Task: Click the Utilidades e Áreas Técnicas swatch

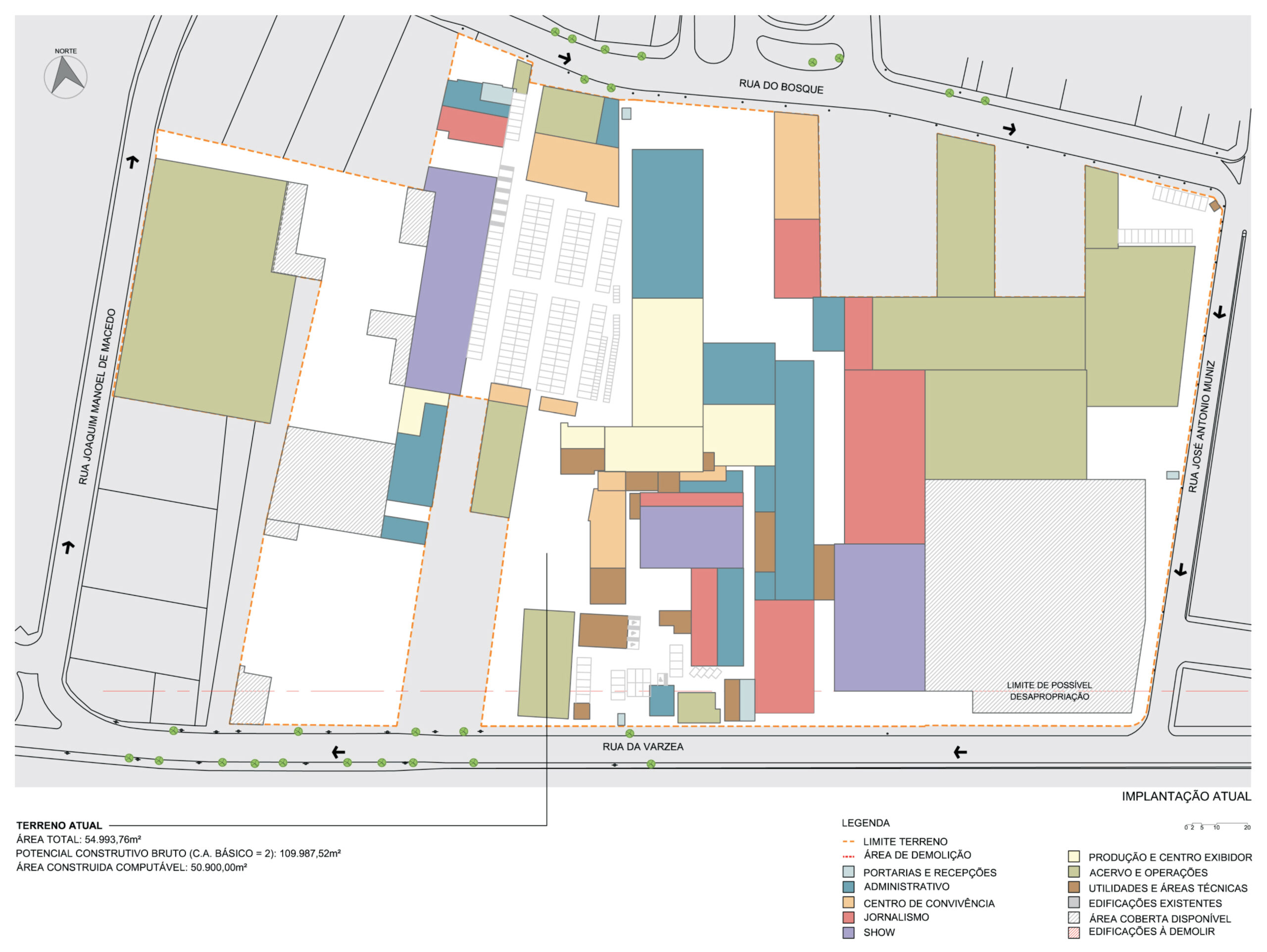Action: (1074, 887)
